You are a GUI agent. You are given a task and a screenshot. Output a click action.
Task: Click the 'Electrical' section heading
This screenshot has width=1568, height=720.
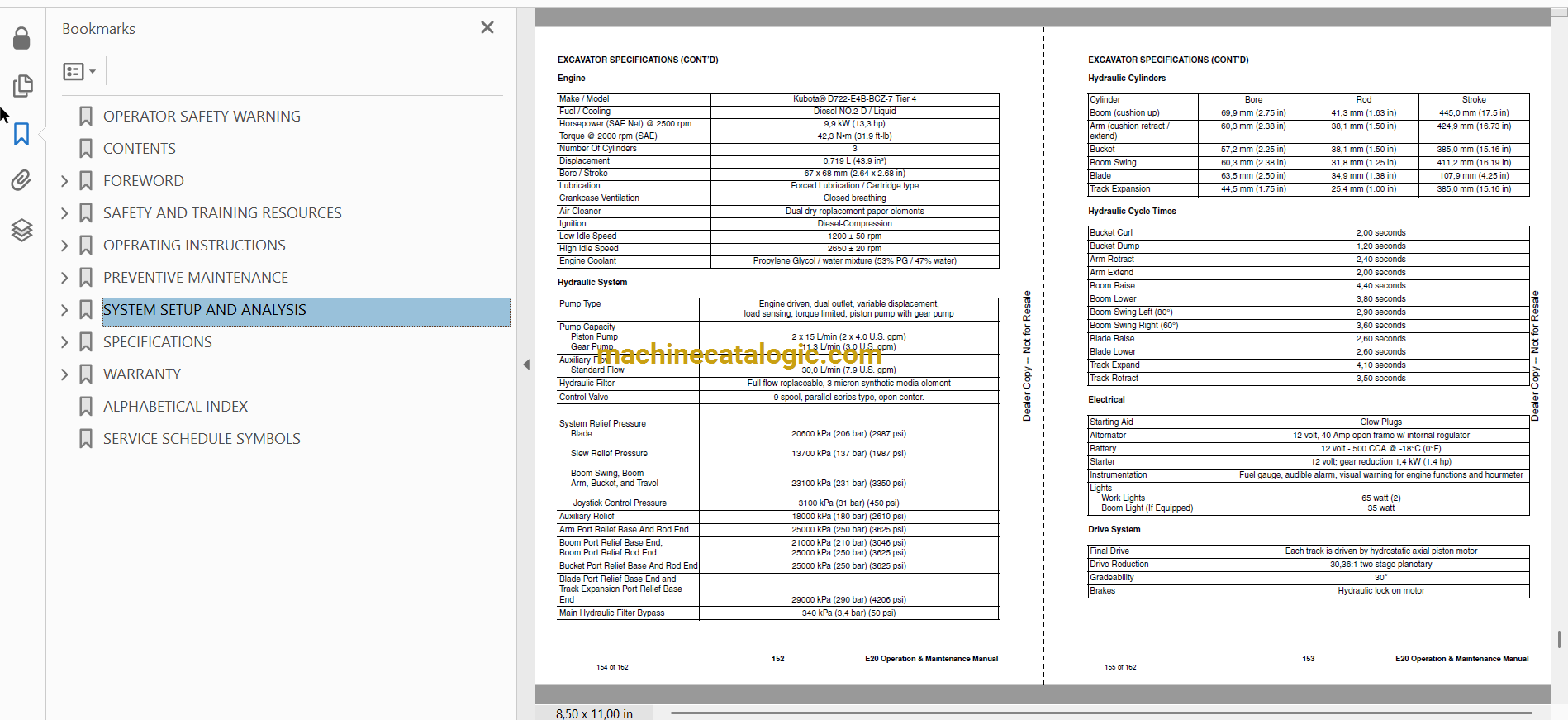click(1106, 400)
